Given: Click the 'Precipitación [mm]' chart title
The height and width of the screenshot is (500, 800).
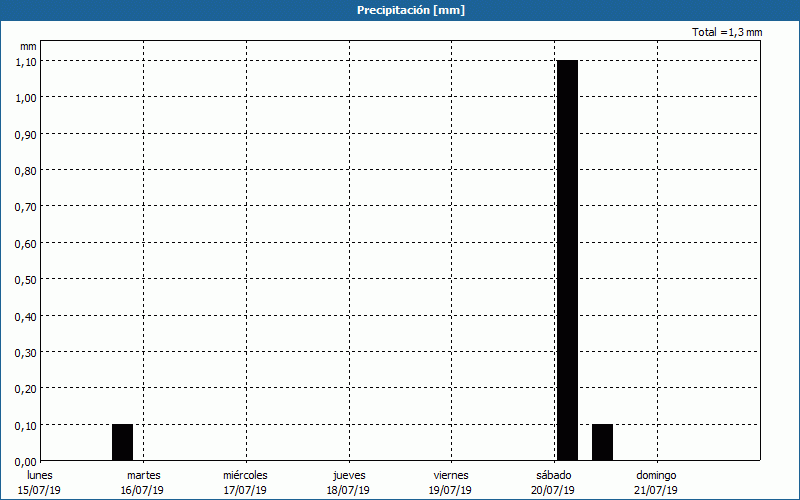Looking at the screenshot, I should pos(411,10).
